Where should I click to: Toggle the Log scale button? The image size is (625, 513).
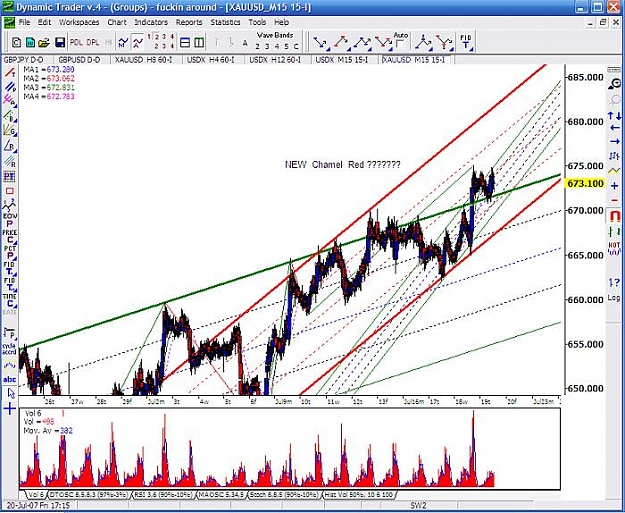(614, 297)
